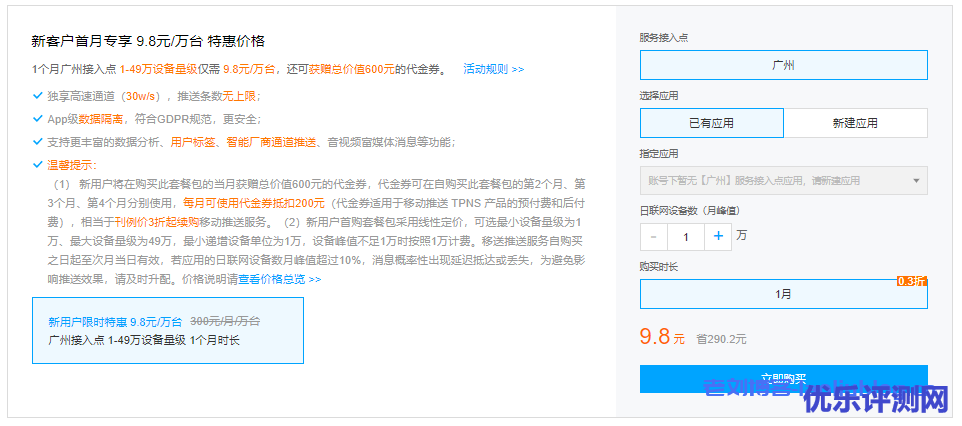Click the orange 0.3折 discount badge

coord(912,281)
